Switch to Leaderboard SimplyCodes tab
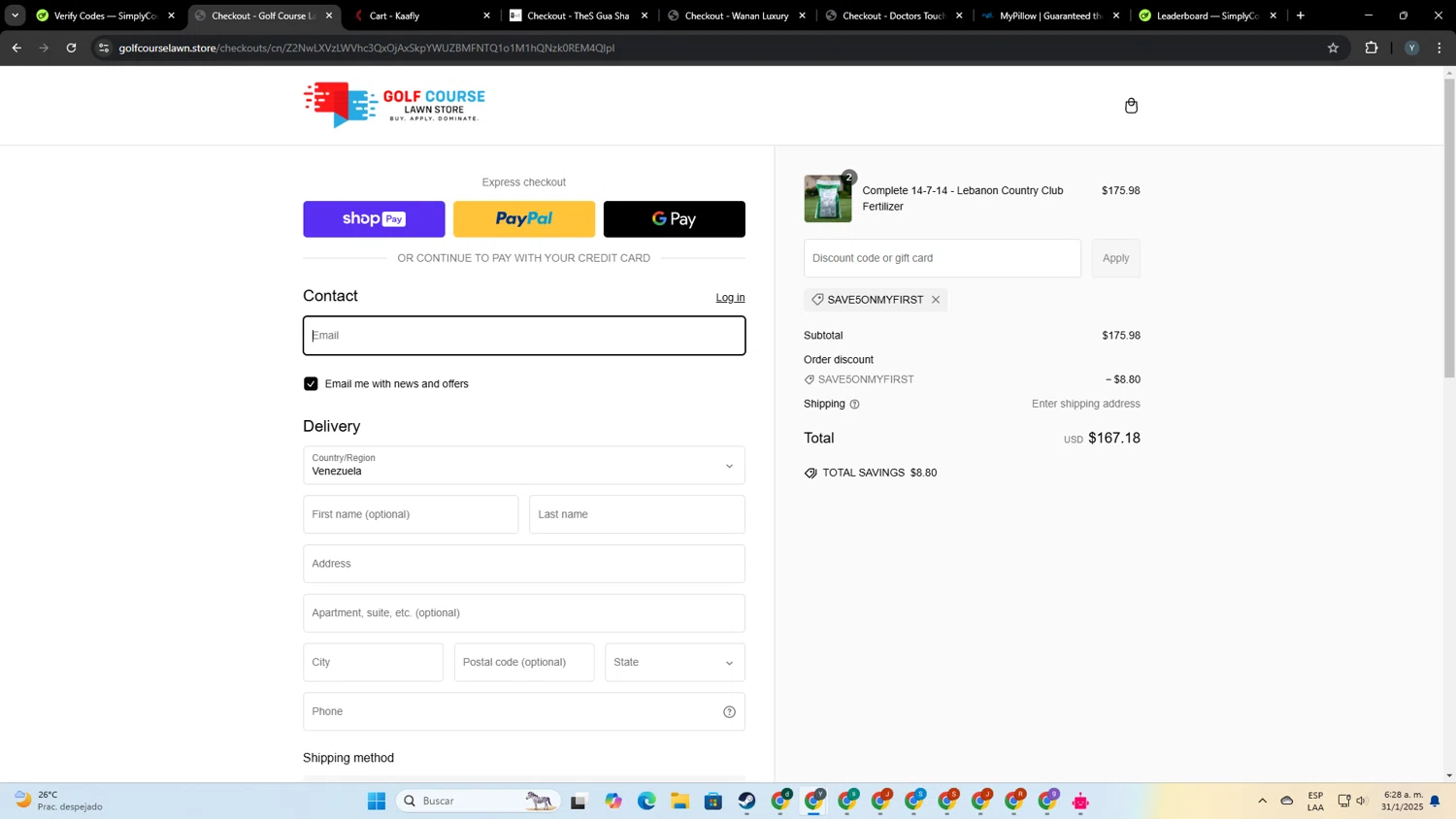The image size is (1456, 819). pyautogui.click(x=1208, y=16)
